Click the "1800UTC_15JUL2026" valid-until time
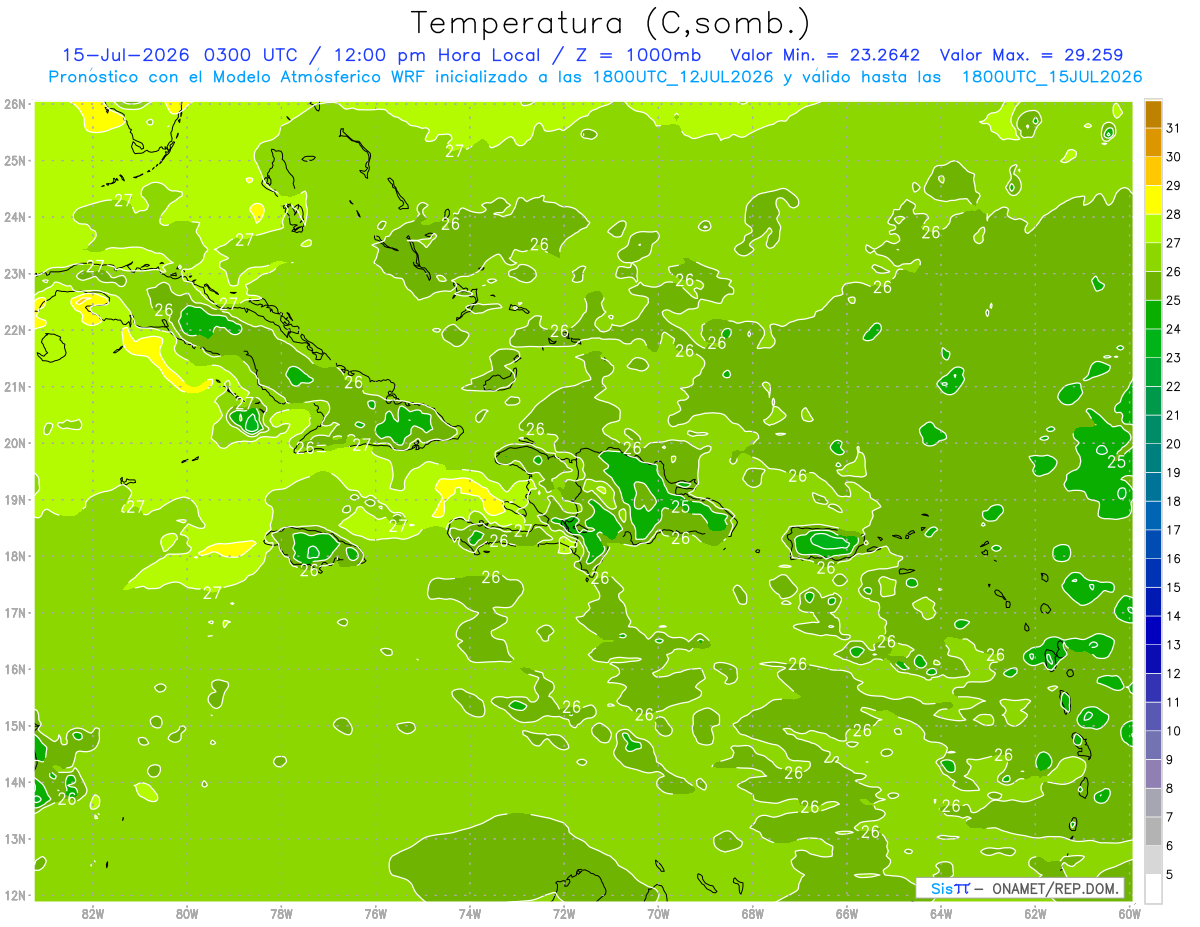The image size is (1200, 927). point(1051,77)
